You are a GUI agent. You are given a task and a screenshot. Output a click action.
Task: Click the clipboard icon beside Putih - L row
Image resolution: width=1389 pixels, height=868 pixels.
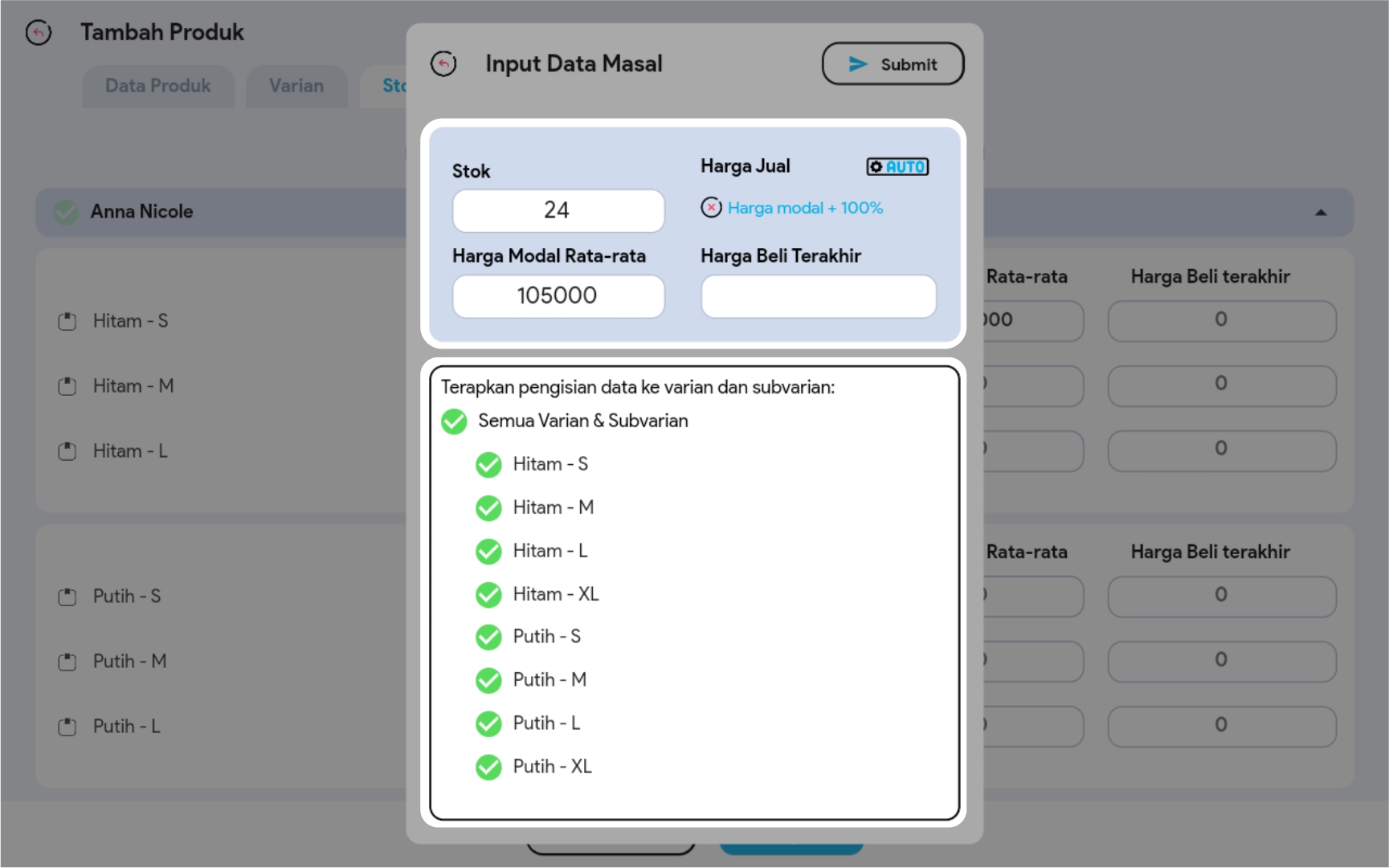[x=67, y=727]
